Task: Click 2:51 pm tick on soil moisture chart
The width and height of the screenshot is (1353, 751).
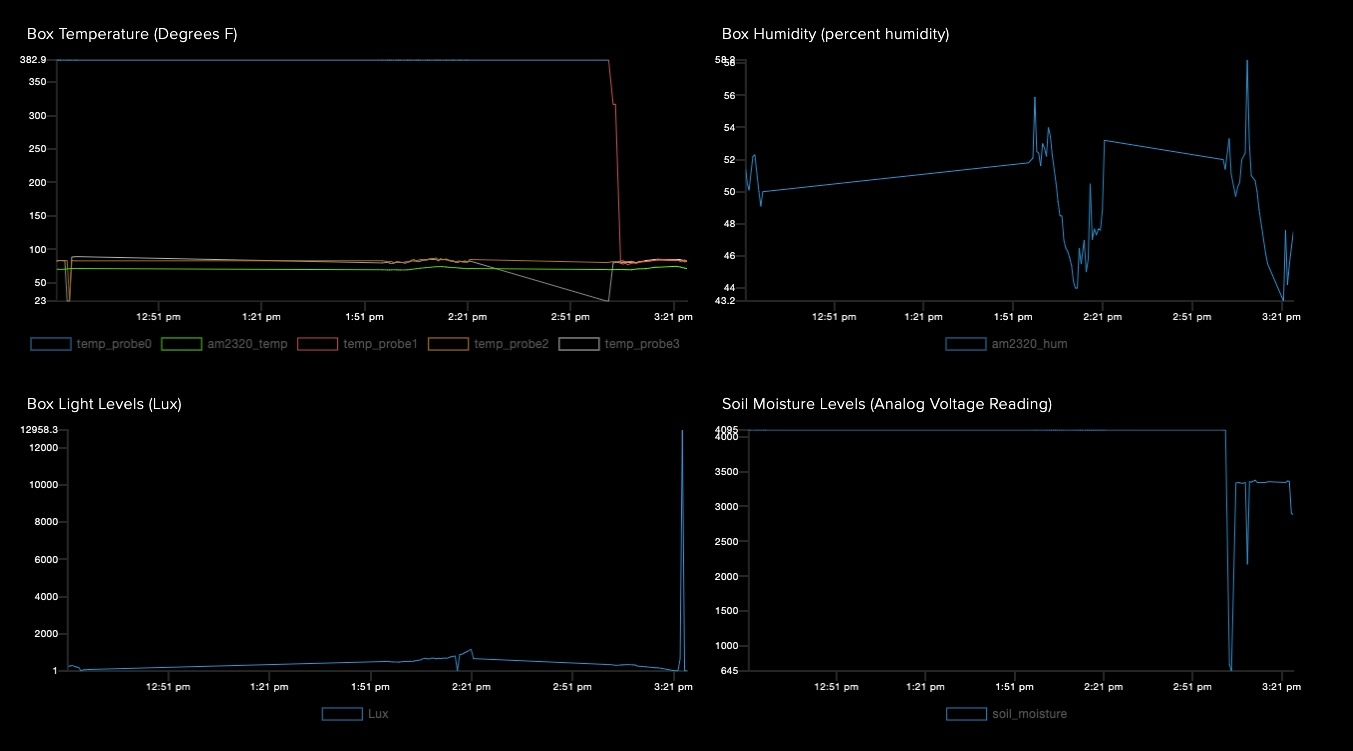Action: tap(1194, 686)
